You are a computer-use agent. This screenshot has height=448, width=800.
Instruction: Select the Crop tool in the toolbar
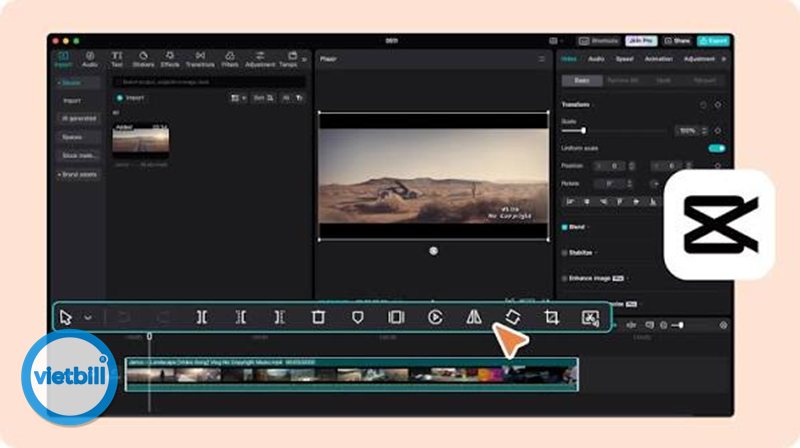(x=552, y=317)
